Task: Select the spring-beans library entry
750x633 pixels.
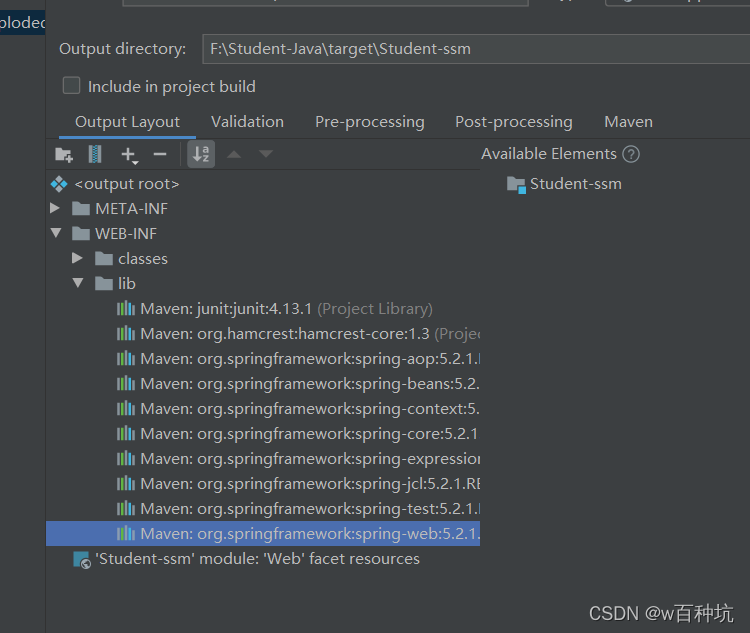Action: (x=310, y=383)
